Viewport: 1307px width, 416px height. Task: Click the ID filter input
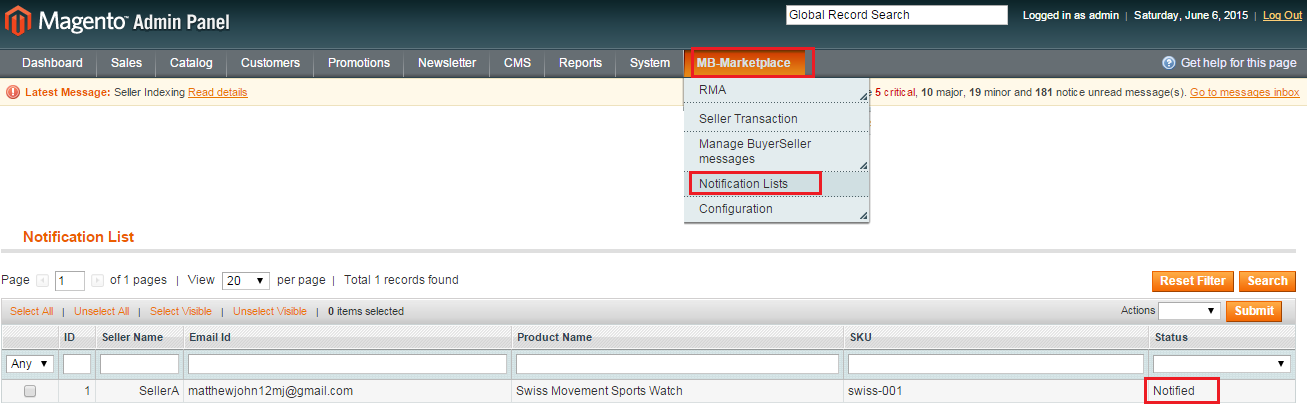coord(77,364)
